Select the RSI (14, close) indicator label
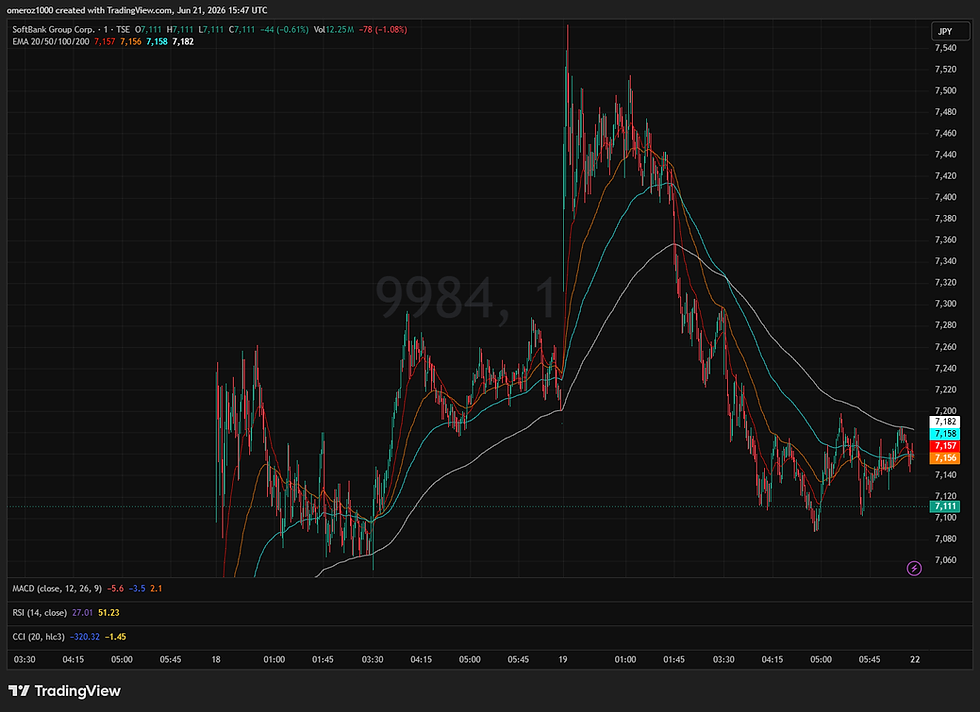980x712 pixels. point(39,613)
